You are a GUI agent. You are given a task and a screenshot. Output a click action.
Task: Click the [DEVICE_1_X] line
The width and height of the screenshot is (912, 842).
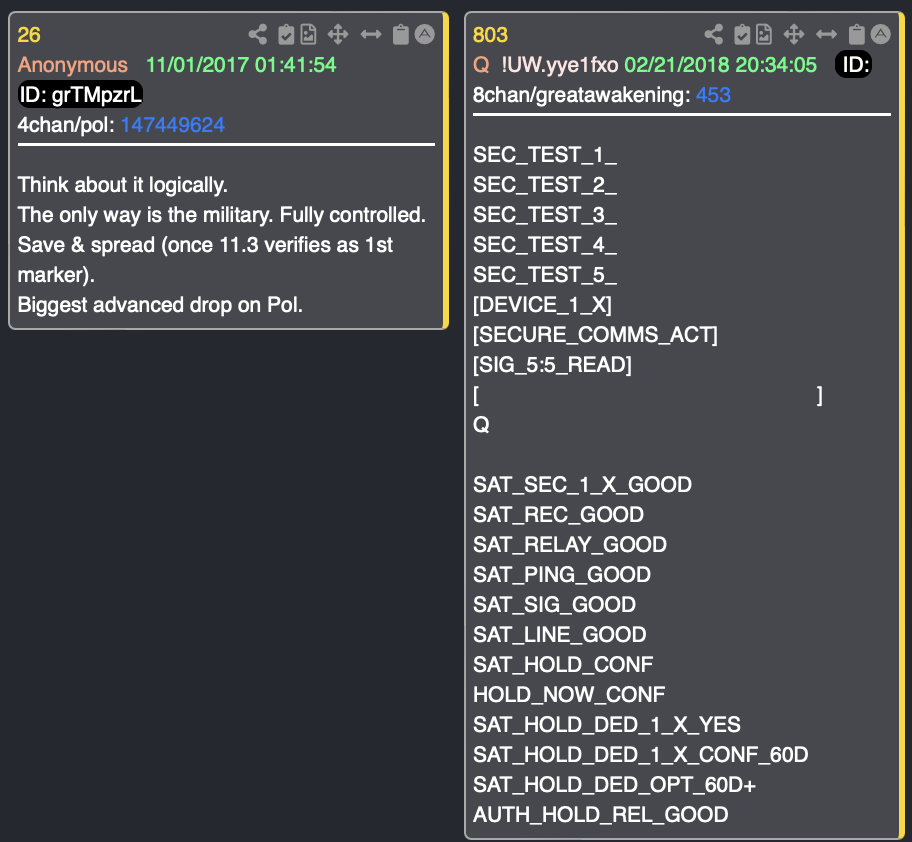pos(542,305)
